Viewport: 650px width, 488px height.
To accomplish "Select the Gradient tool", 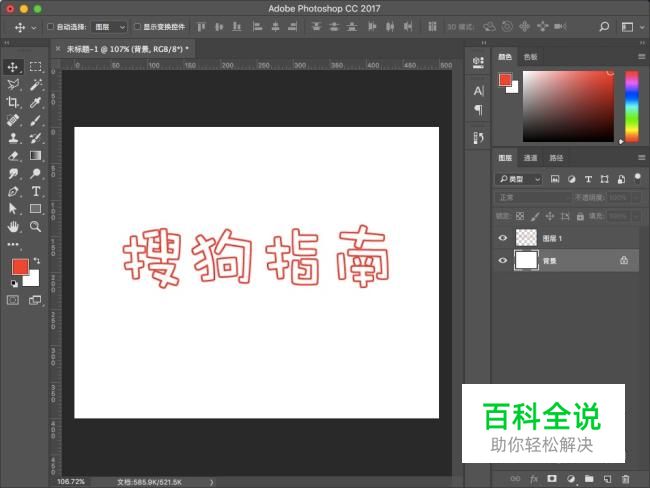I will (35, 155).
